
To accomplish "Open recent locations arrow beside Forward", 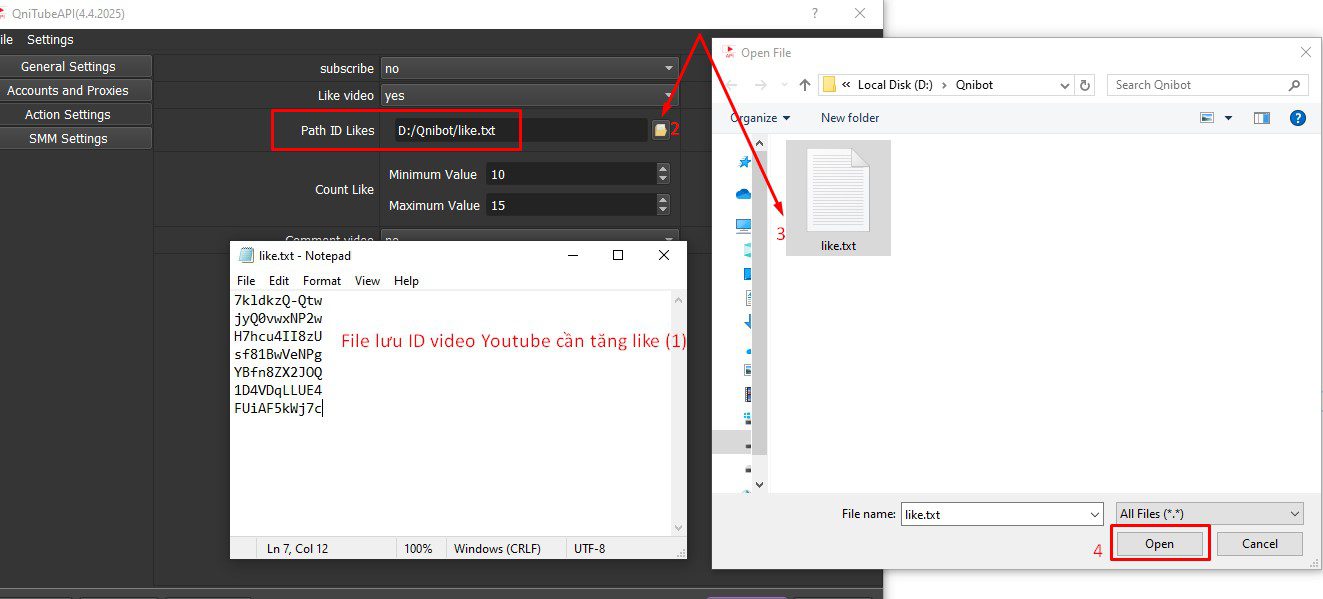I will (783, 85).
